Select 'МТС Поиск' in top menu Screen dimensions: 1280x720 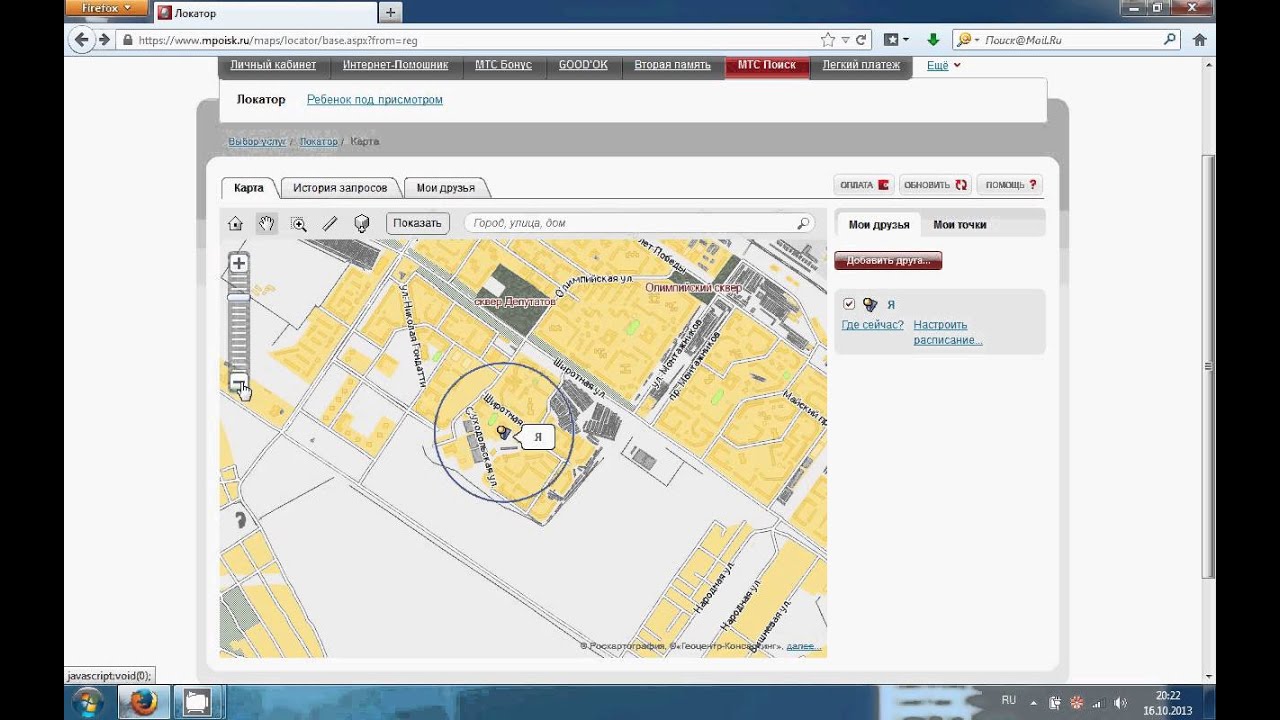click(767, 65)
